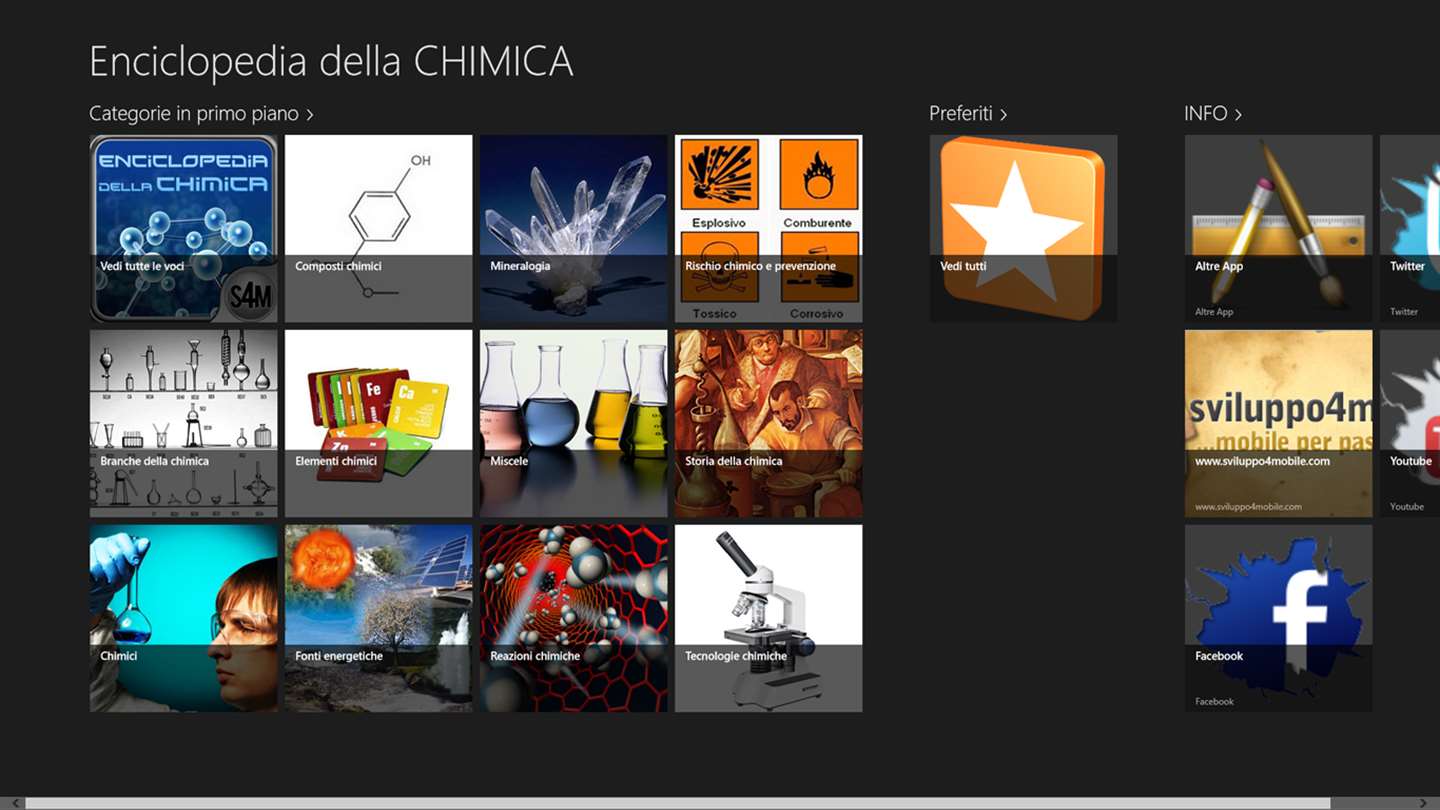Screen dimensions: 1440x810
Task: Open the Miscele flasks tile
Action: click(x=573, y=423)
